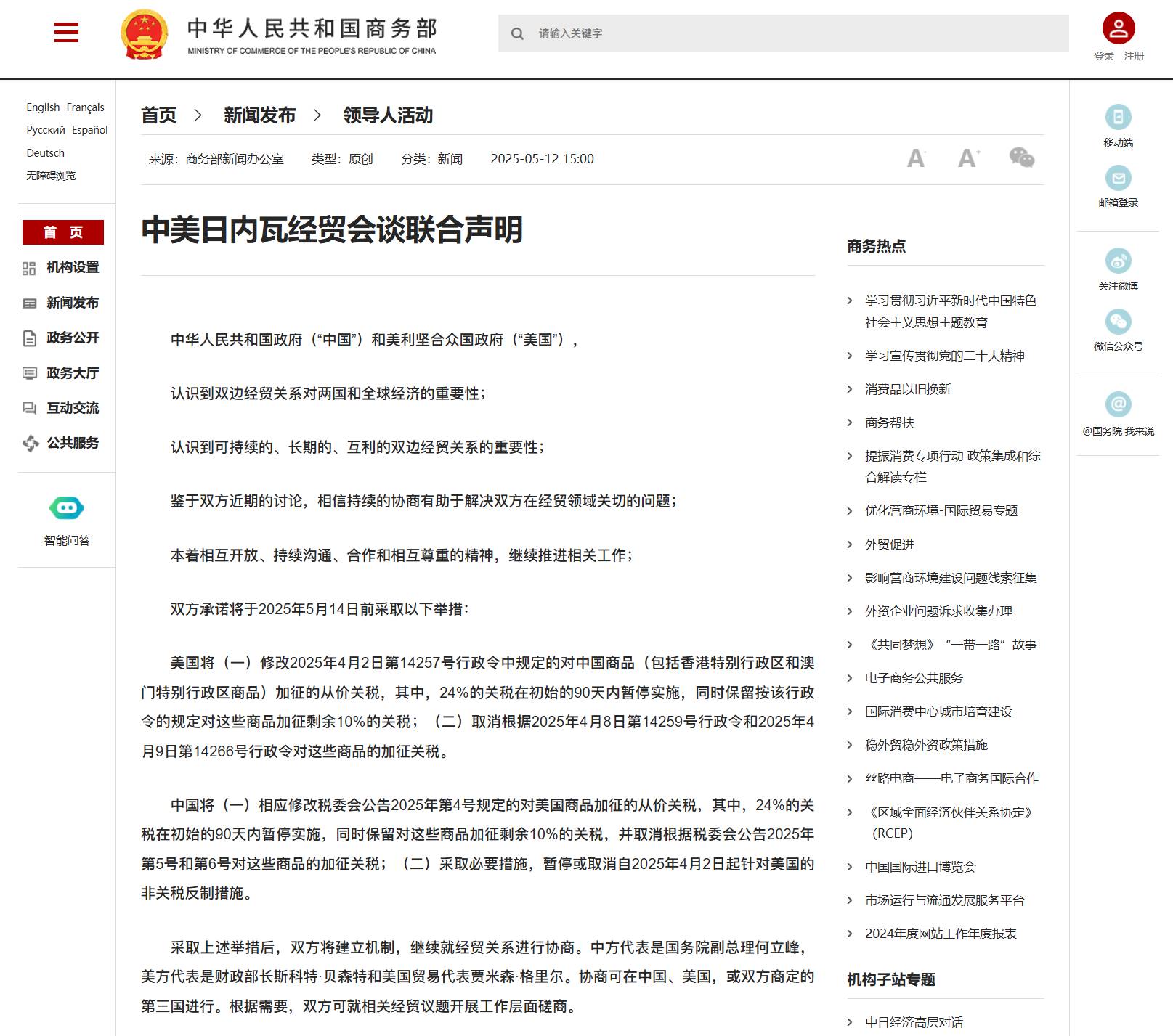Open the 智能问答 robot assistant icon
Image resolution: width=1173 pixels, height=1036 pixels.
[67, 507]
